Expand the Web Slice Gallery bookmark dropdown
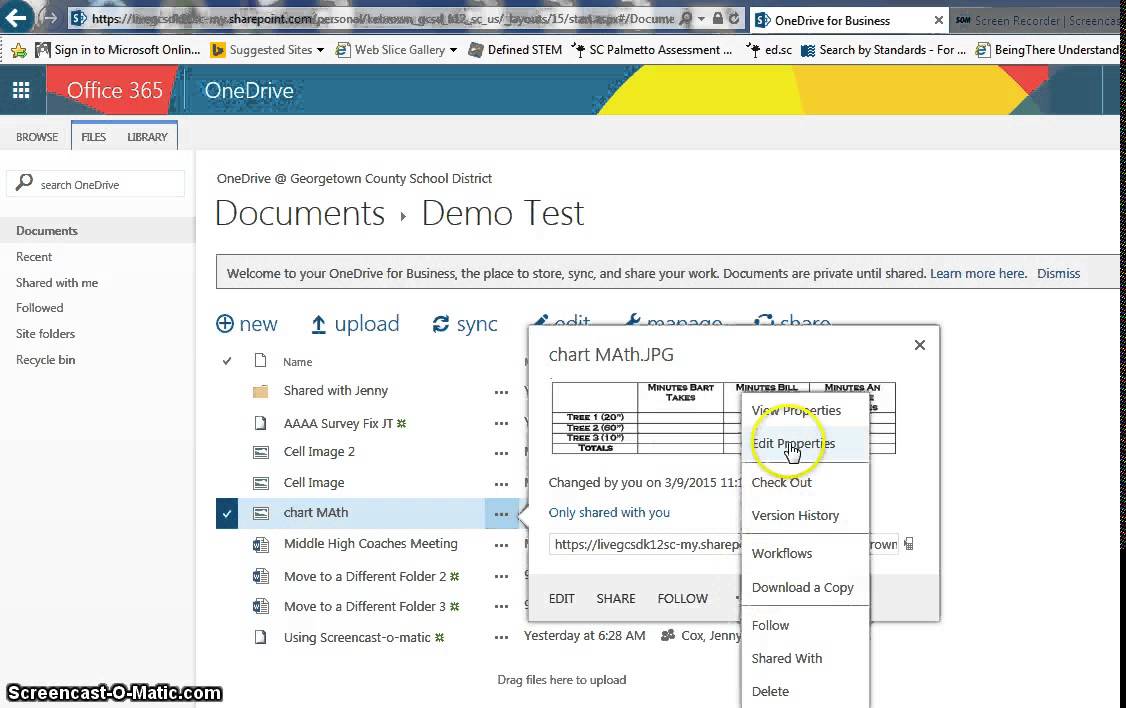 point(453,50)
